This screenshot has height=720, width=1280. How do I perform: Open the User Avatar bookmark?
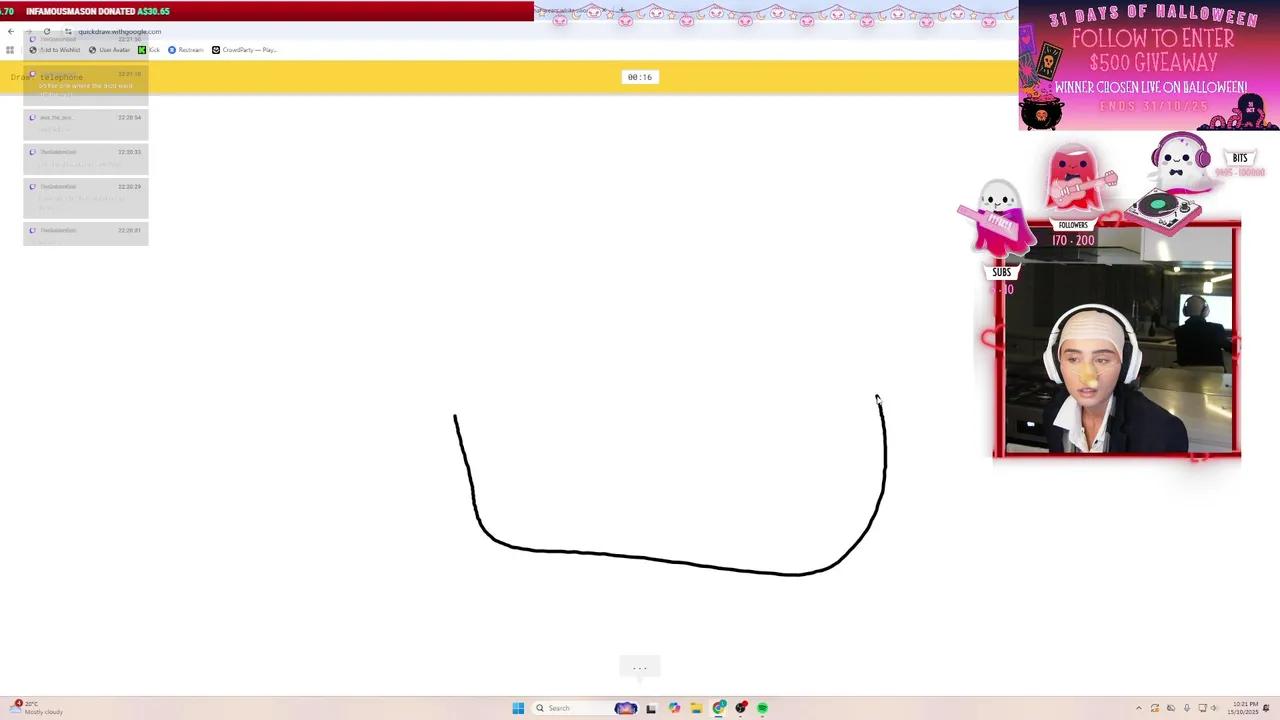point(110,50)
